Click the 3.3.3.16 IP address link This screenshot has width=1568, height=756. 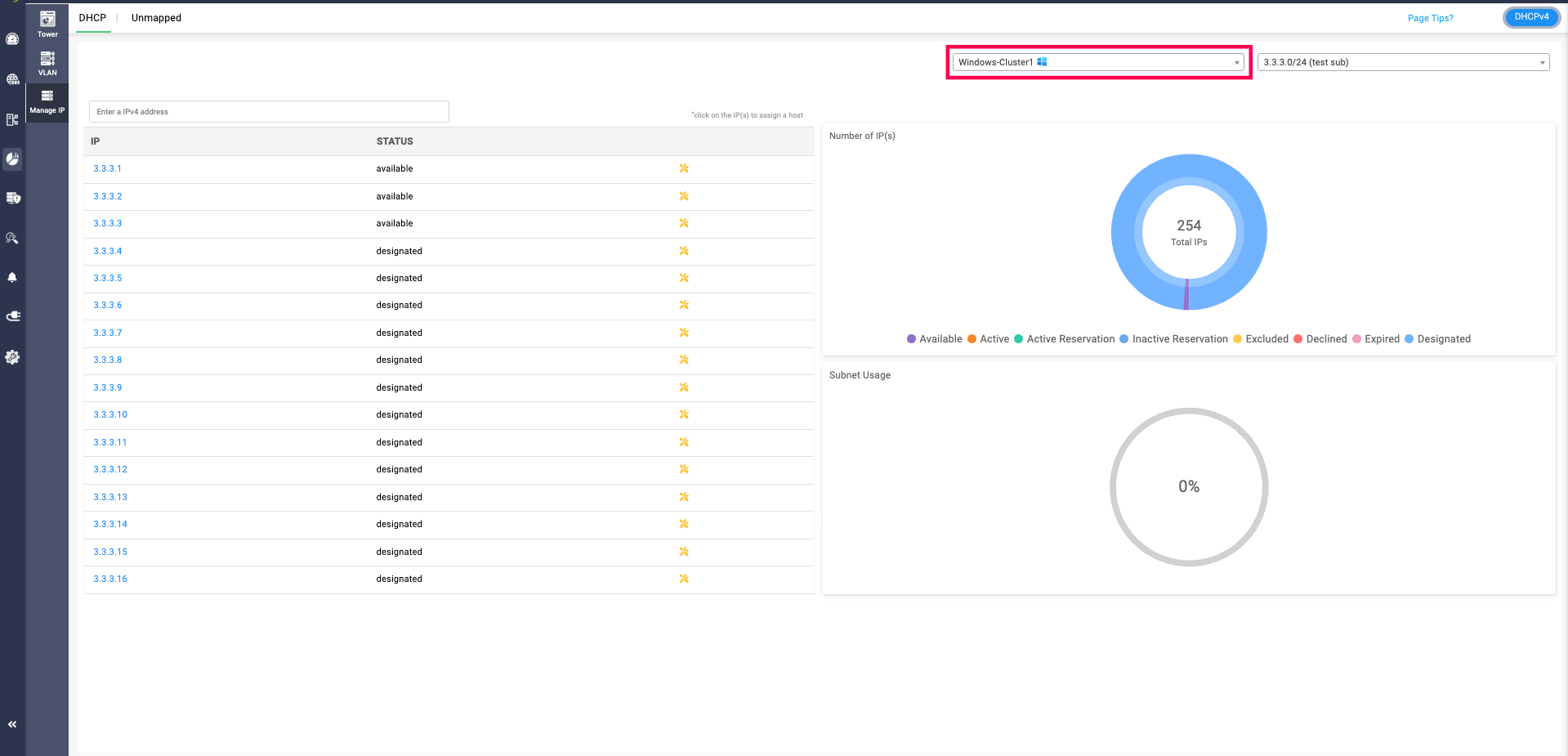(x=110, y=579)
